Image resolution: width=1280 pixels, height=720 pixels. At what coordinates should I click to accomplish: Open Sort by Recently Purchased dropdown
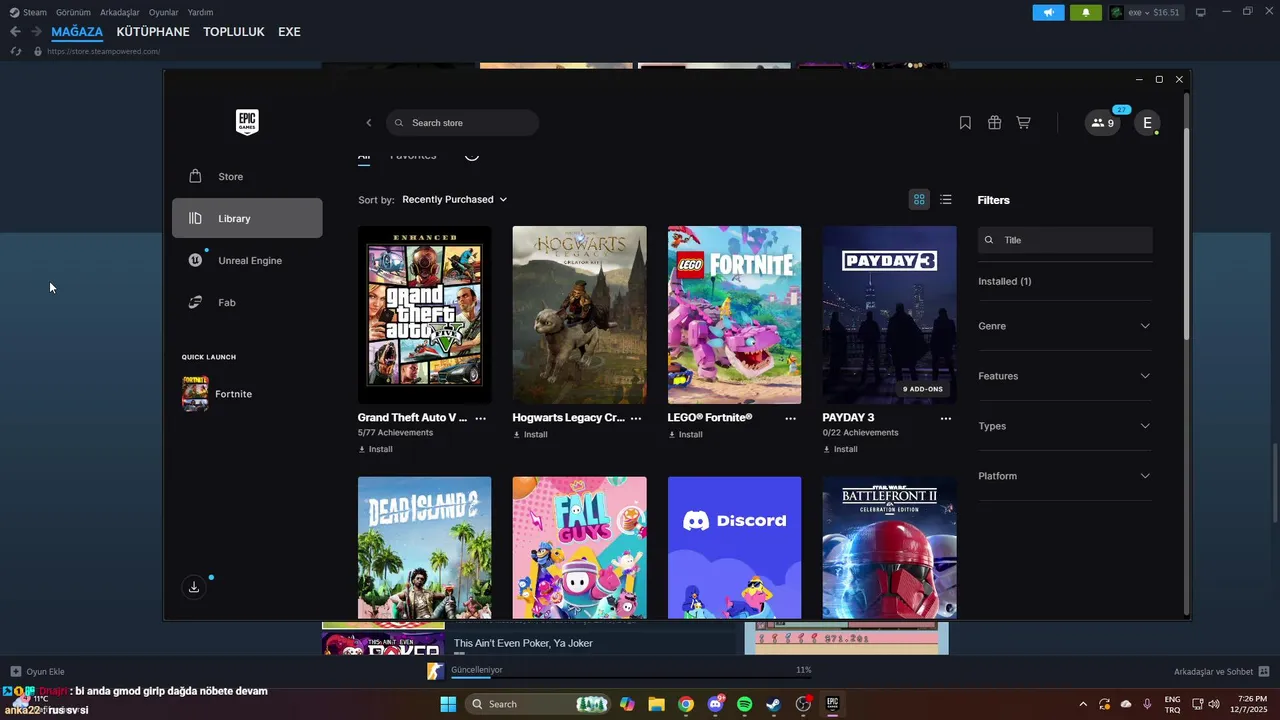tap(454, 199)
